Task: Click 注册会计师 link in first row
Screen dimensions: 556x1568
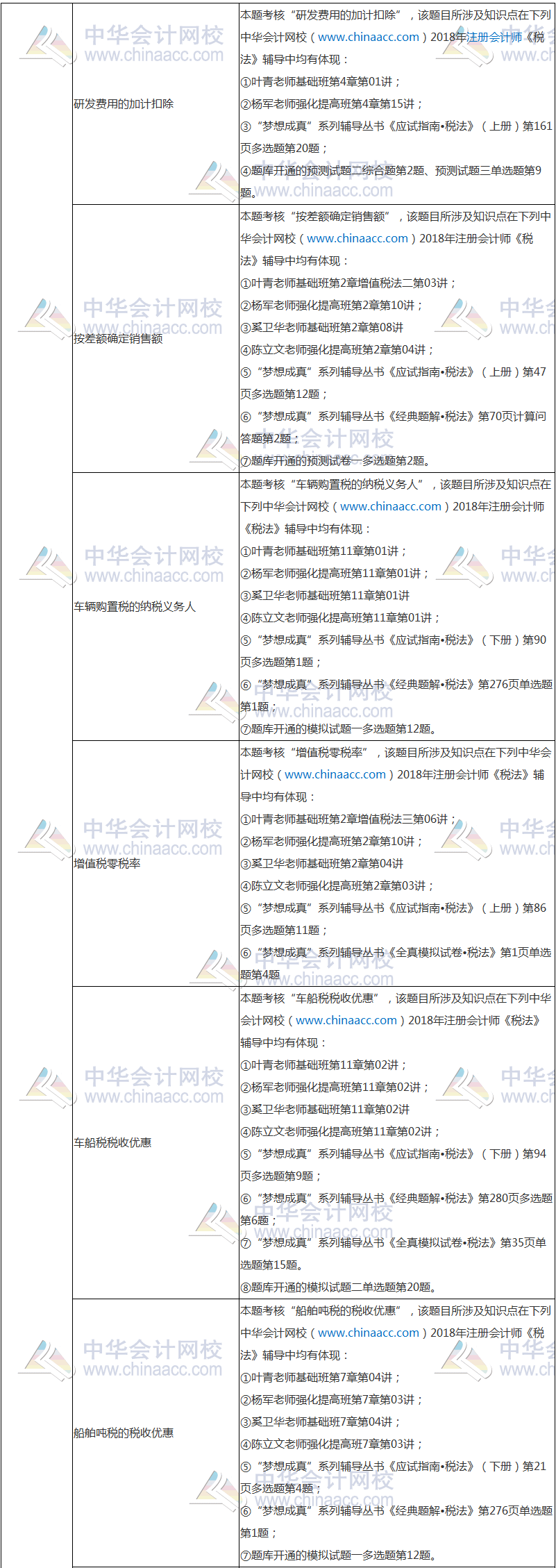Action: point(494,37)
